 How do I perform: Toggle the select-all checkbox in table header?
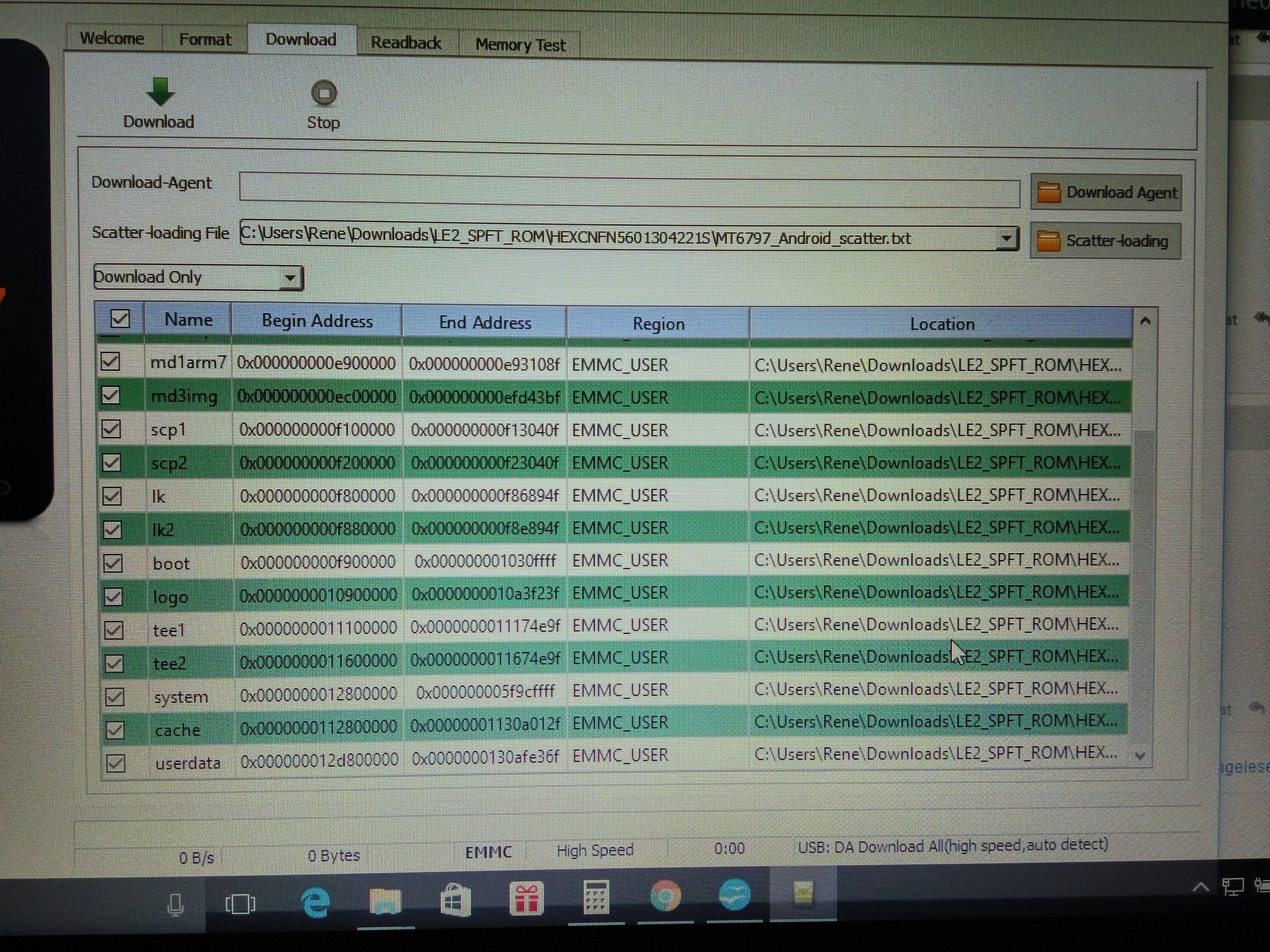point(120,319)
